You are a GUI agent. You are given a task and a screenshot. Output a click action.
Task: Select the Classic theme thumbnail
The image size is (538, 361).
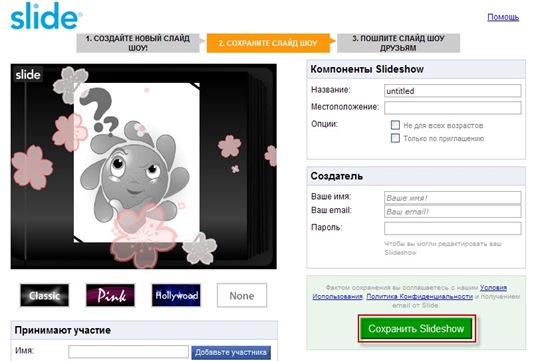(x=44, y=295)
